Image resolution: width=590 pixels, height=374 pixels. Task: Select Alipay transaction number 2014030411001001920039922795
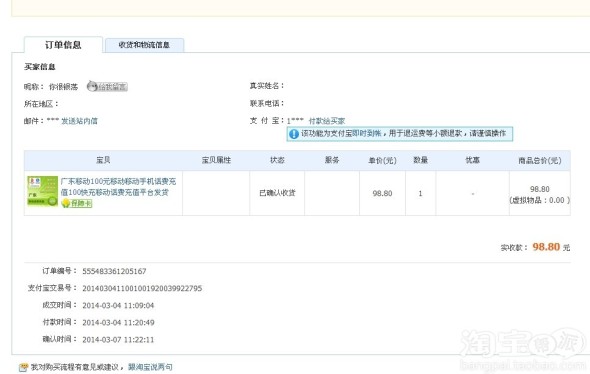coord(142,288)
